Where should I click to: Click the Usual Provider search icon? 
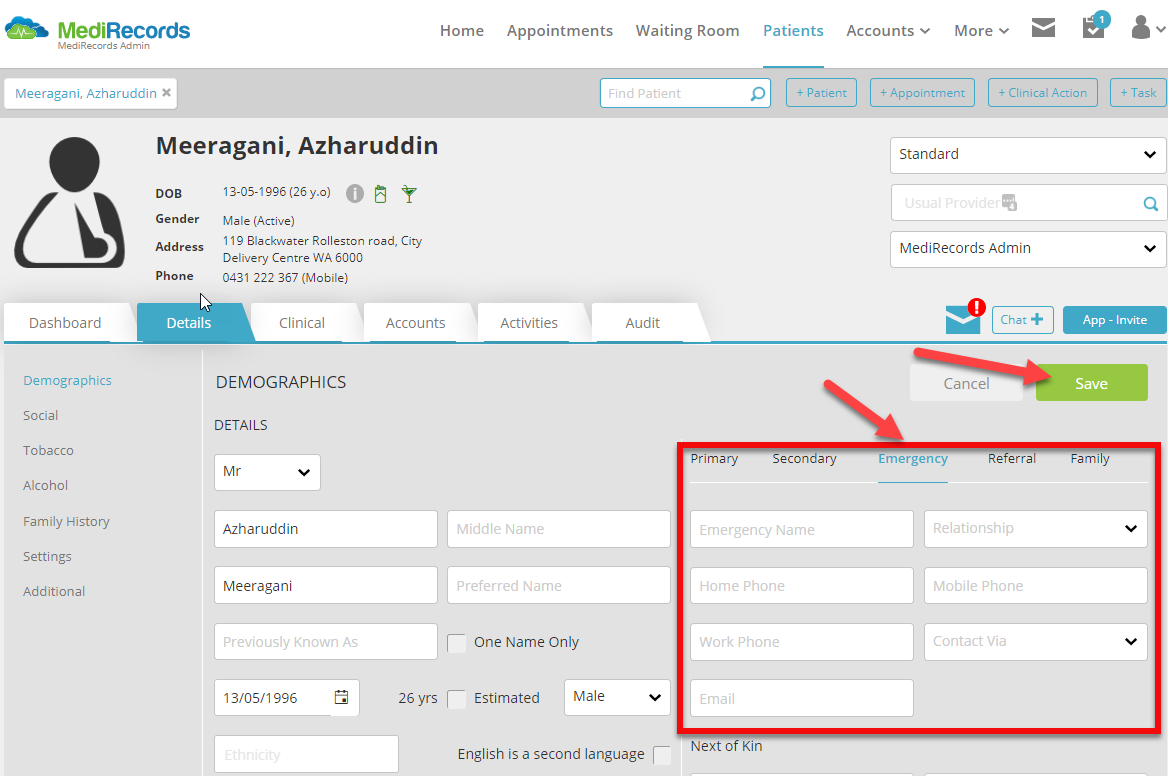coord(1150,203)
